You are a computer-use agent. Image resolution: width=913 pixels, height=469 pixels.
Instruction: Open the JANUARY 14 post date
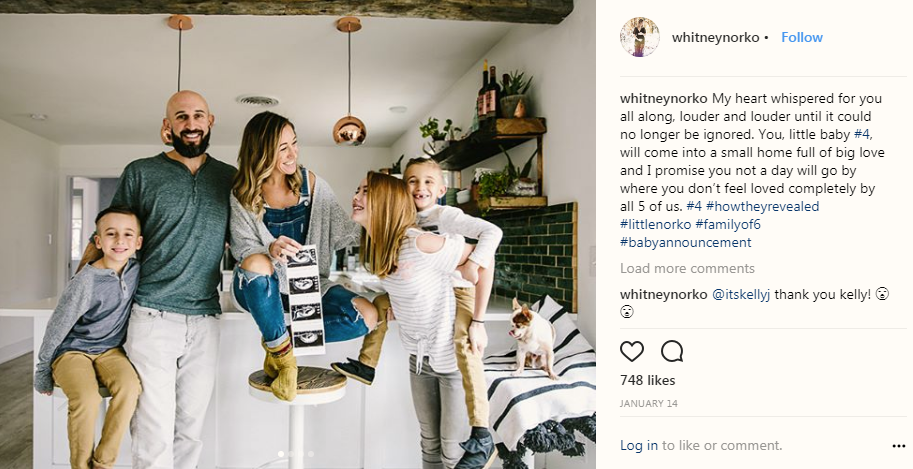coord(649,403)
